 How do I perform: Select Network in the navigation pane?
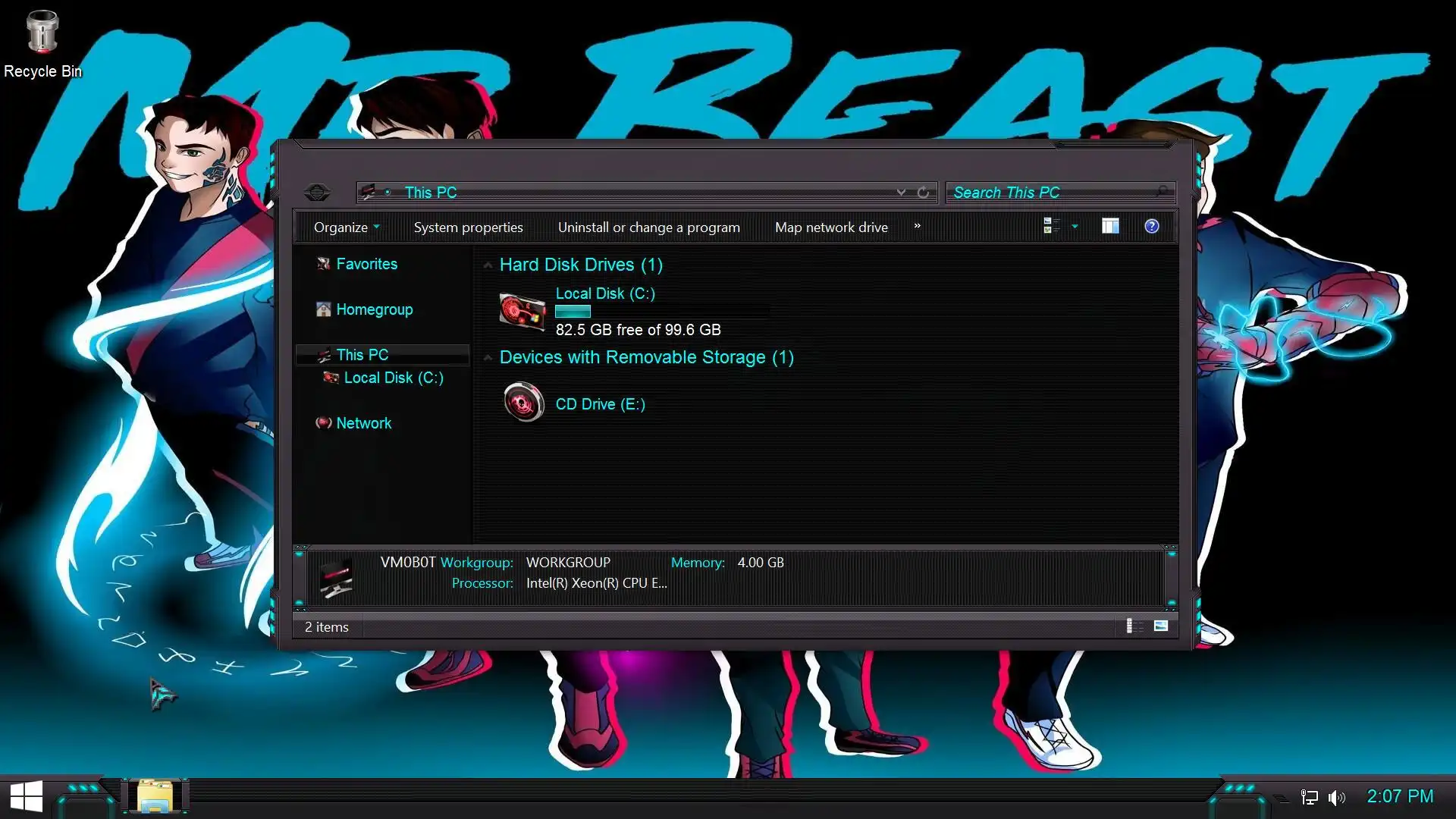point(363,423)
